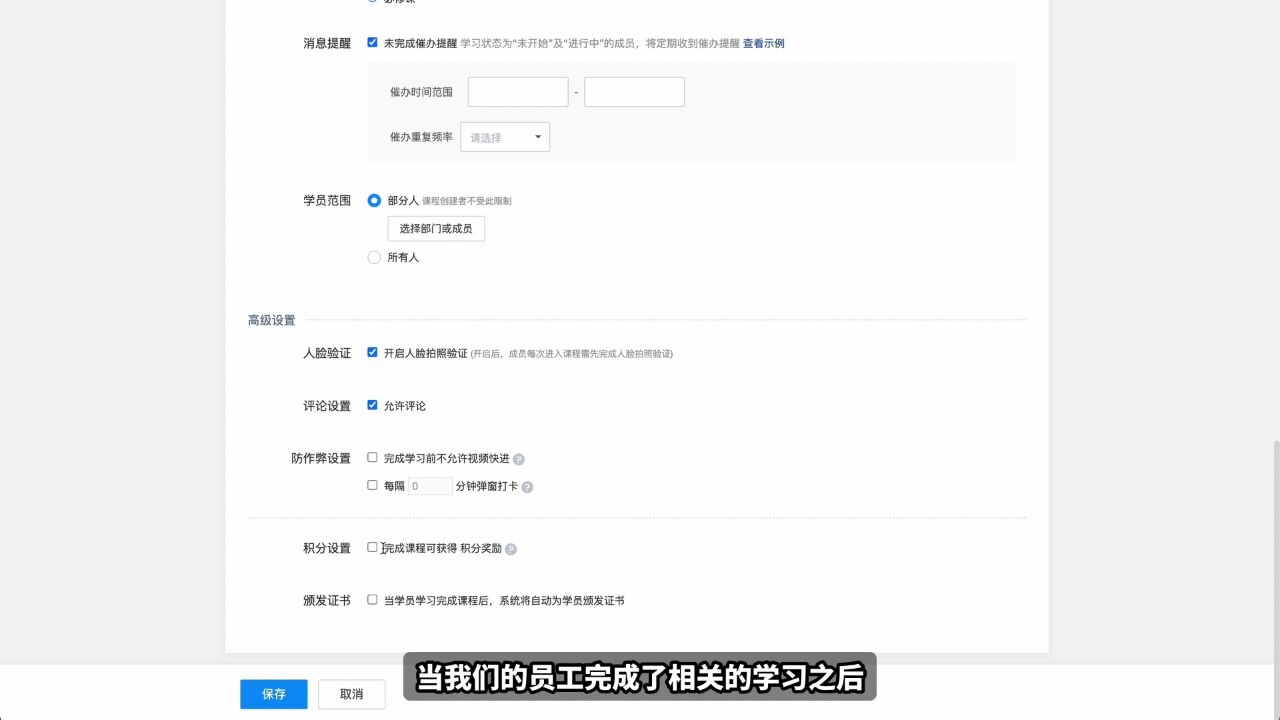Enable 完成课程可获得 积分奖励 checkbox
Screen dimensions: 1280x720
point(372,547)
